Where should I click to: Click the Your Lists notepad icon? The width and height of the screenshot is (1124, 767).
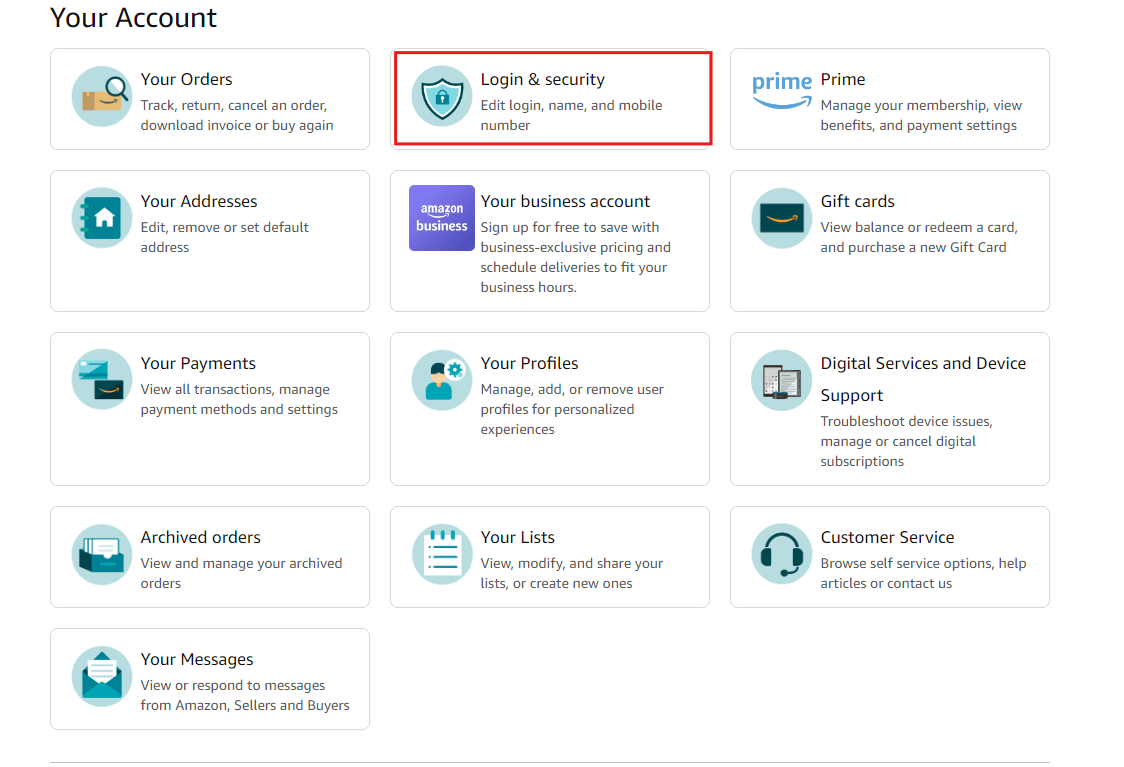[x=442, y=554]
